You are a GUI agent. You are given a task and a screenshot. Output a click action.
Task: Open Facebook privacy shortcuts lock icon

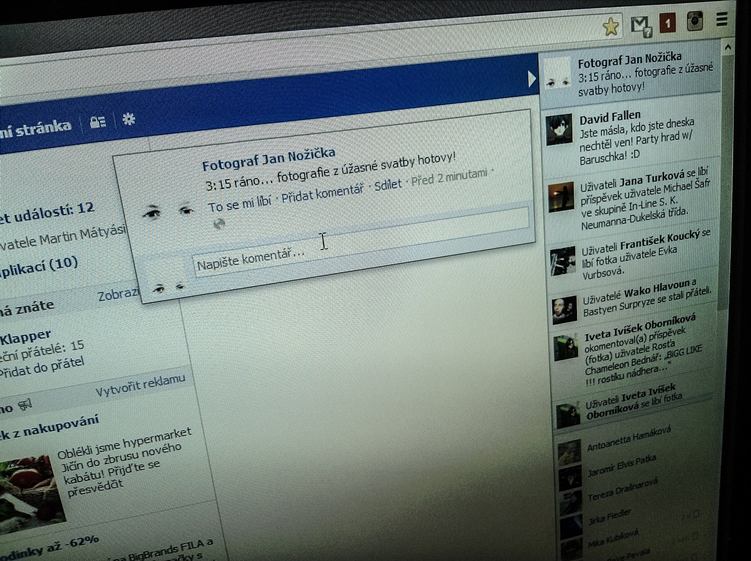coord(98,122)
